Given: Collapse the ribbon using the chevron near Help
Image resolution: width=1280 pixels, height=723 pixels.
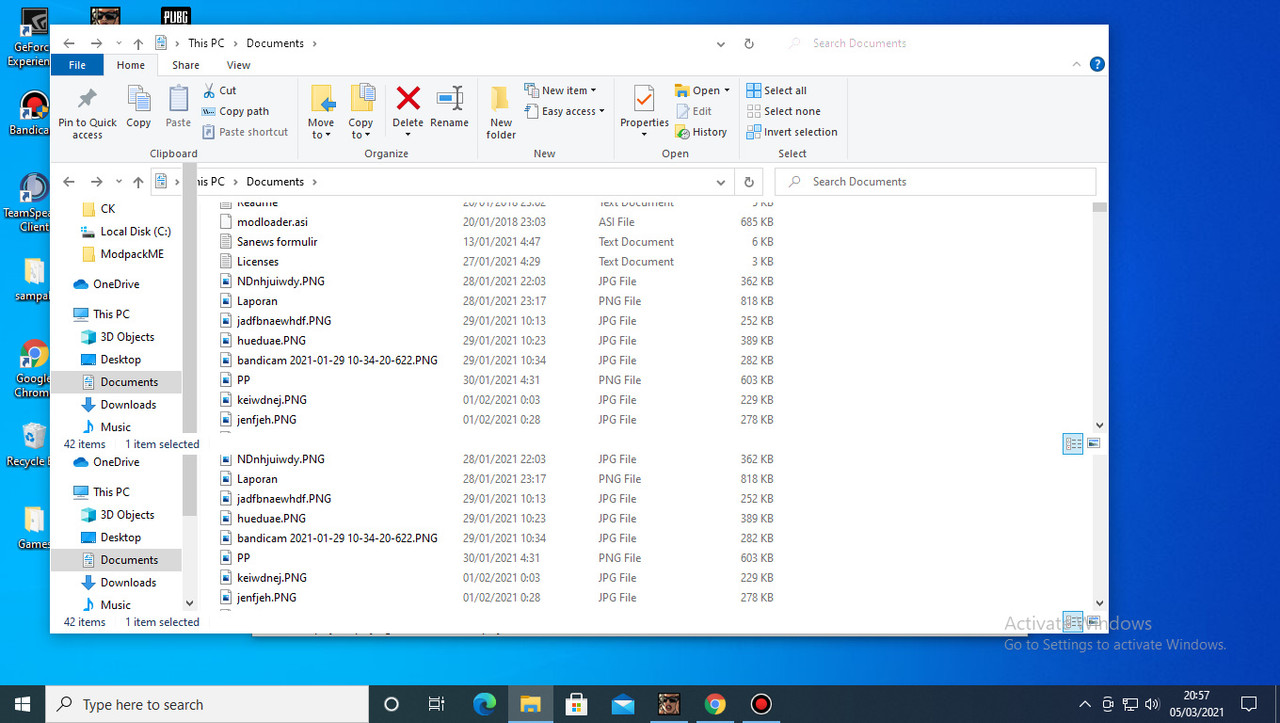Looking at the screenshot, I should tap(1077, 64).
